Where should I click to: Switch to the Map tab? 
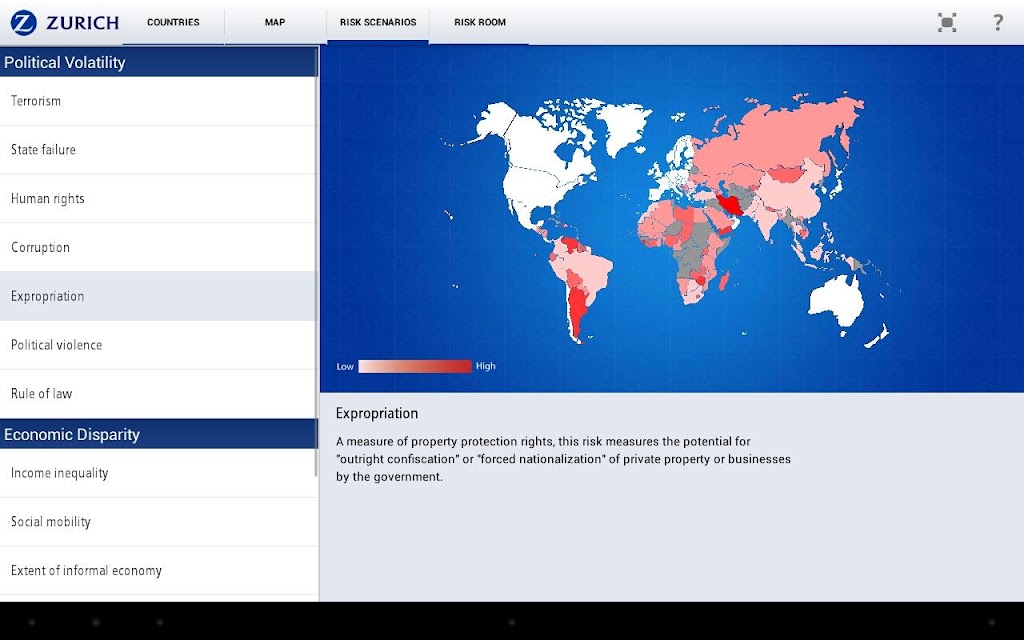coord(275,22)
